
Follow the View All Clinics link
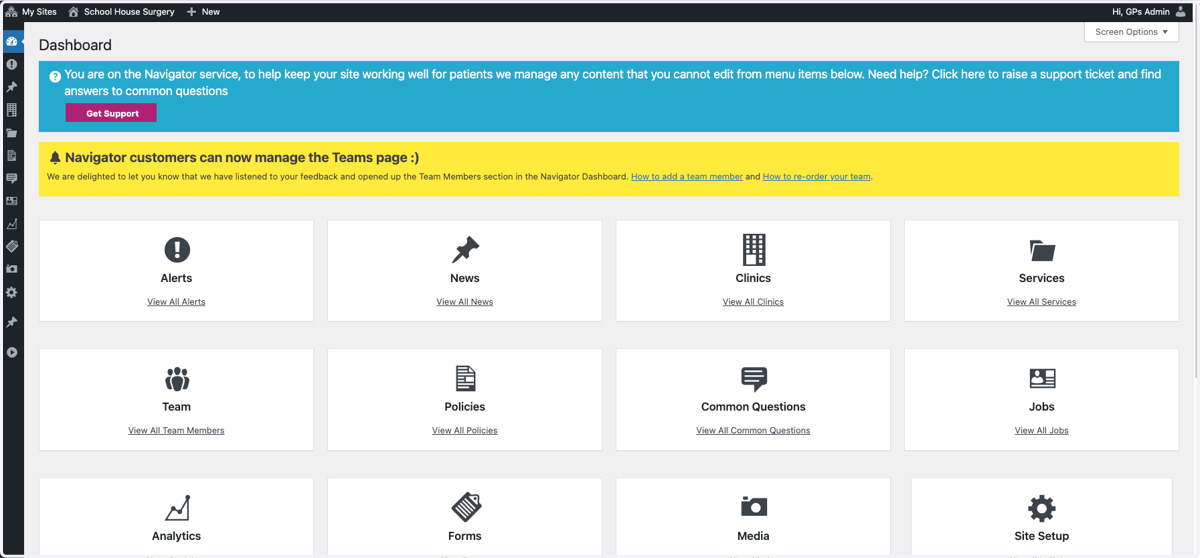pyautogui.click(x=753, y=302)
